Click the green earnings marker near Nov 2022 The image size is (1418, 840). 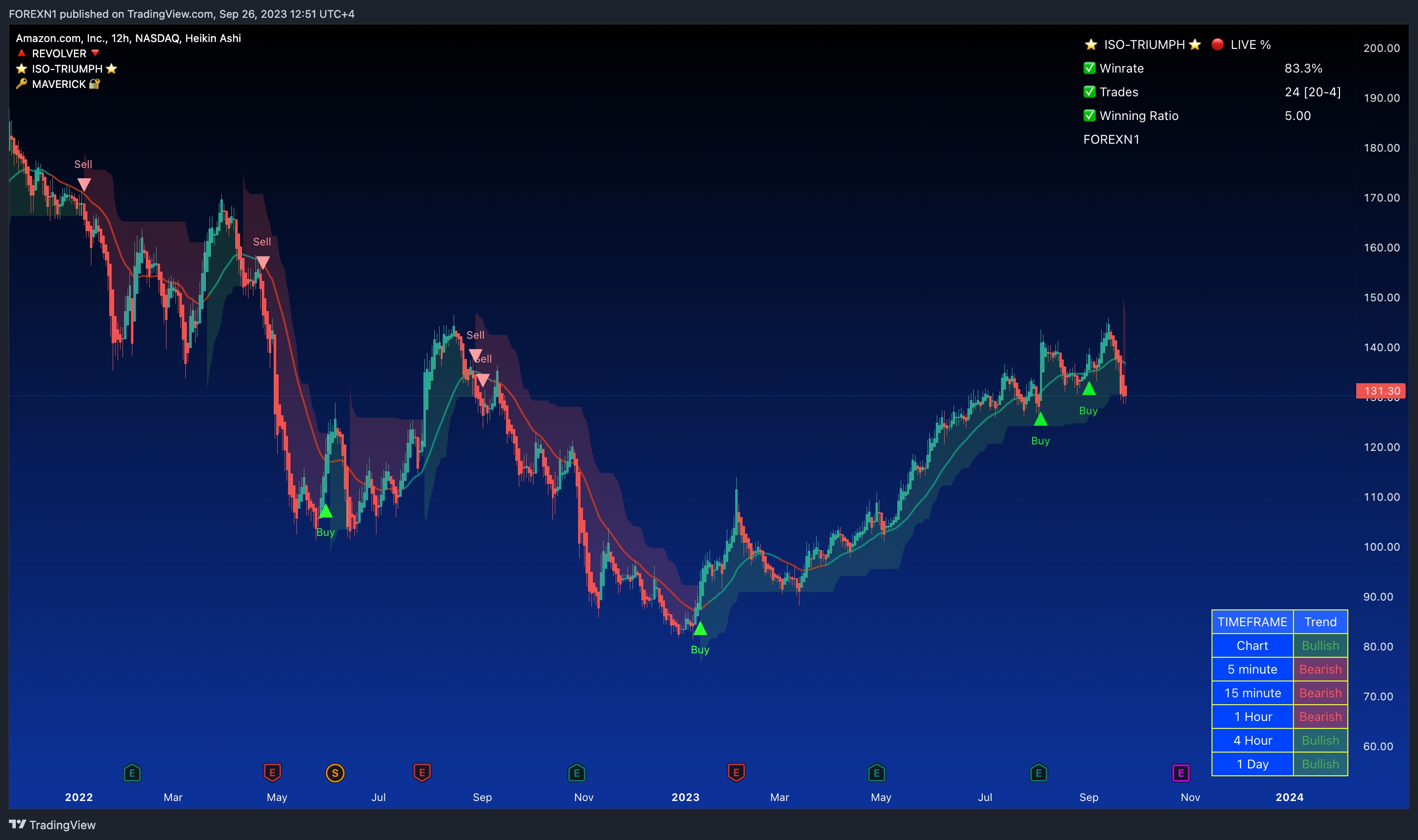[x=577, y=773]
